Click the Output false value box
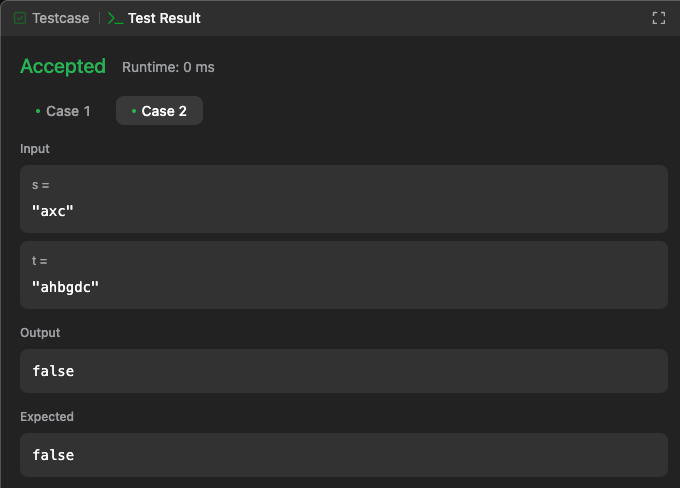The image size is (680, 488). coord(343,371)
